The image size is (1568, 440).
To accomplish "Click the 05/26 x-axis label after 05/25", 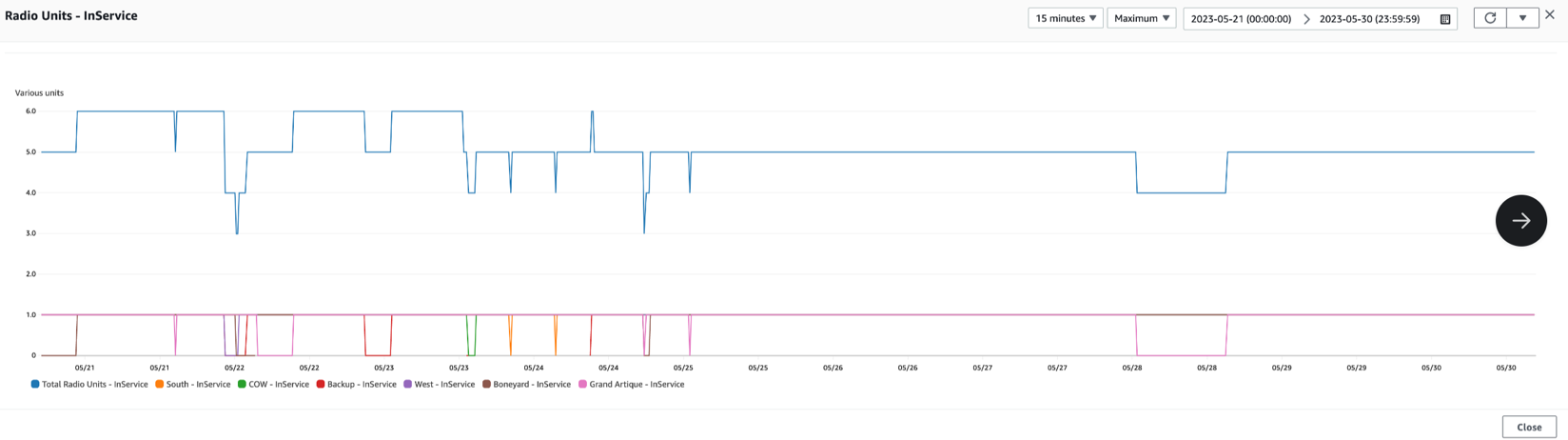I will 833,368.
